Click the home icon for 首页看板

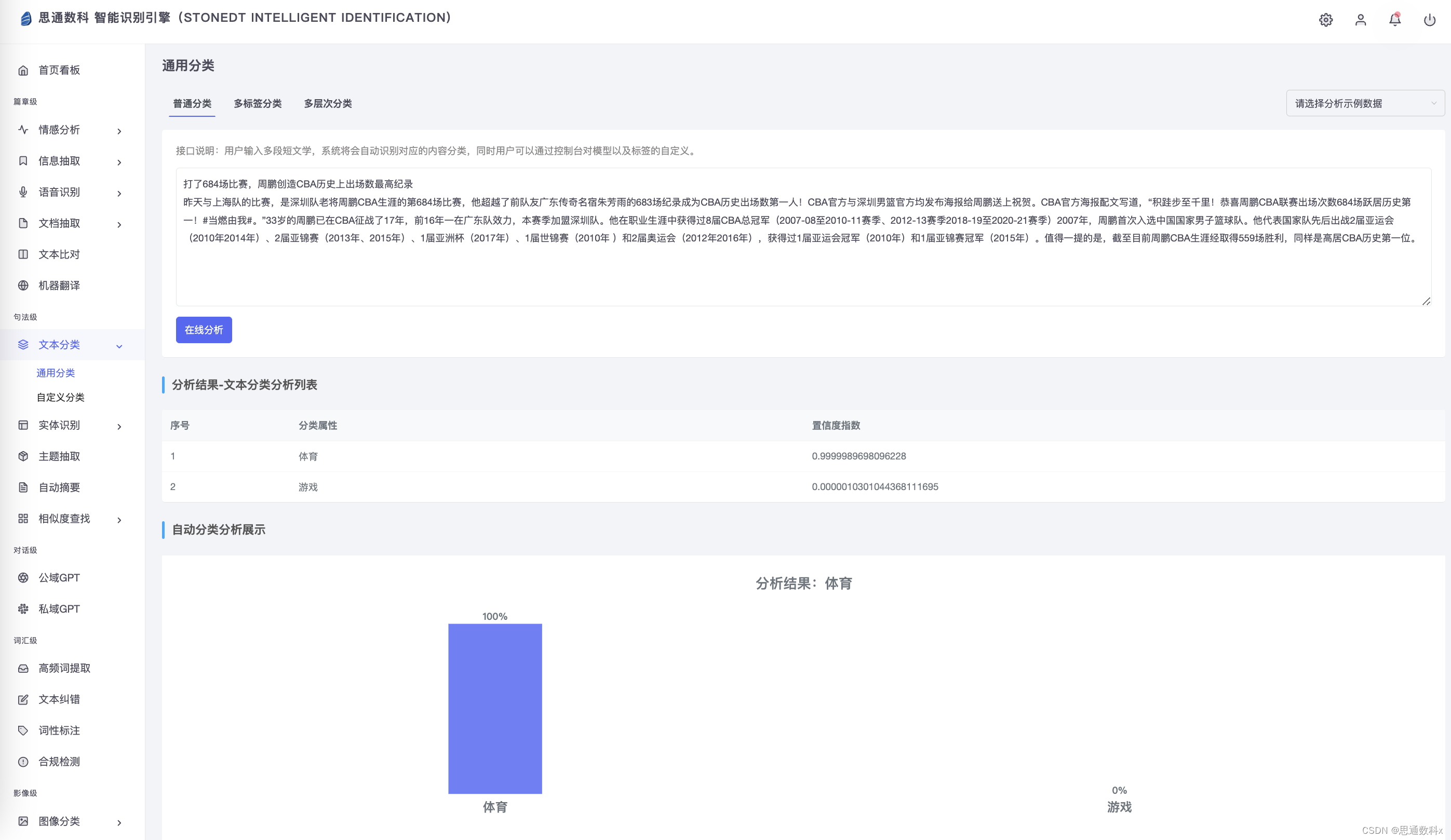pos(23,70)
